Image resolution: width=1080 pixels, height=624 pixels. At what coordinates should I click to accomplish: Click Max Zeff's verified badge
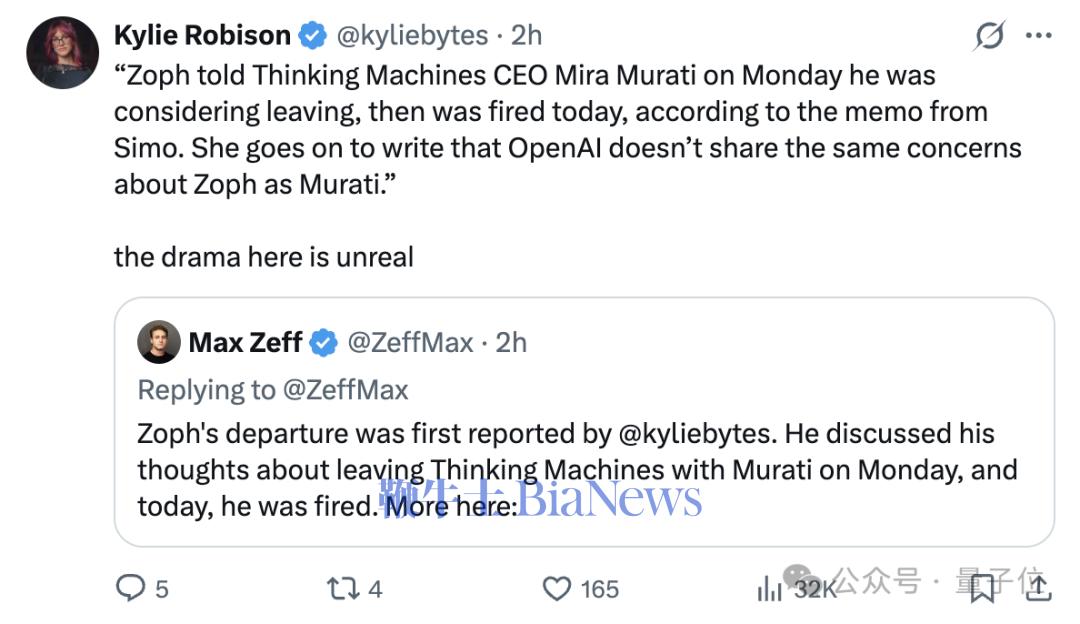[323, 343]
